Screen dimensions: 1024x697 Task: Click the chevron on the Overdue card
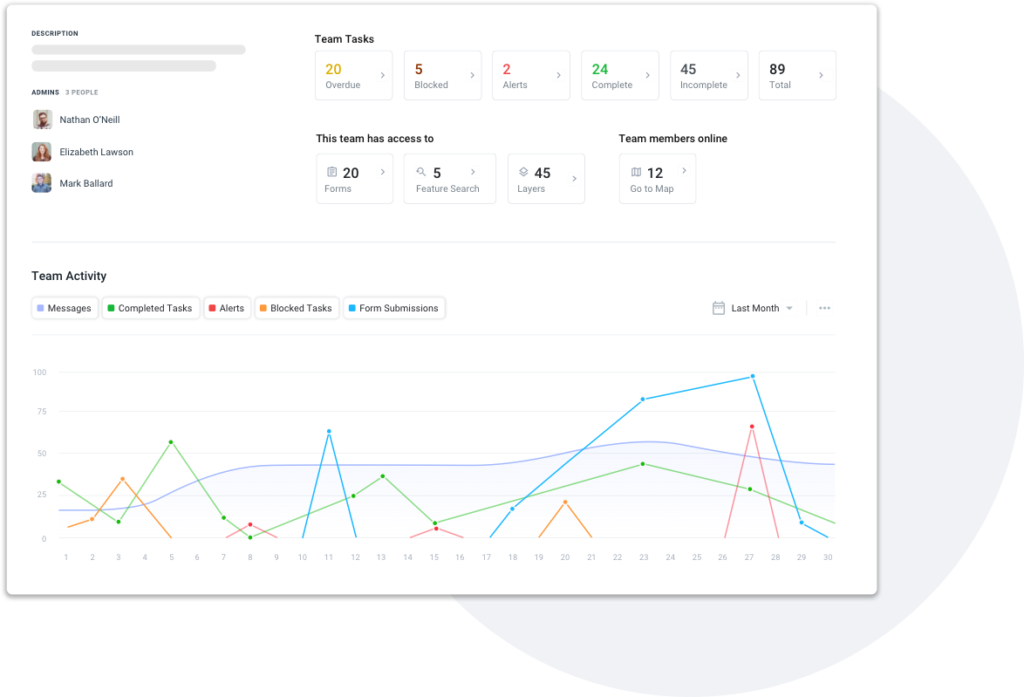coord(383,75)
